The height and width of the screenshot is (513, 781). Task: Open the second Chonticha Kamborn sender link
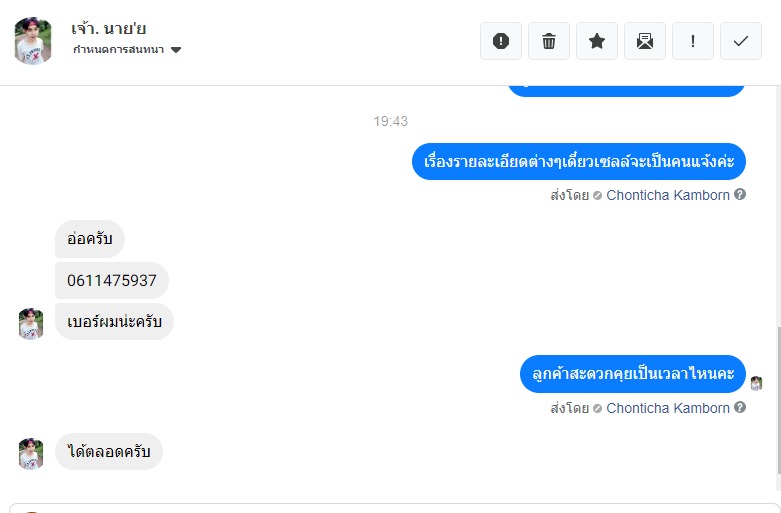(667, 408)
